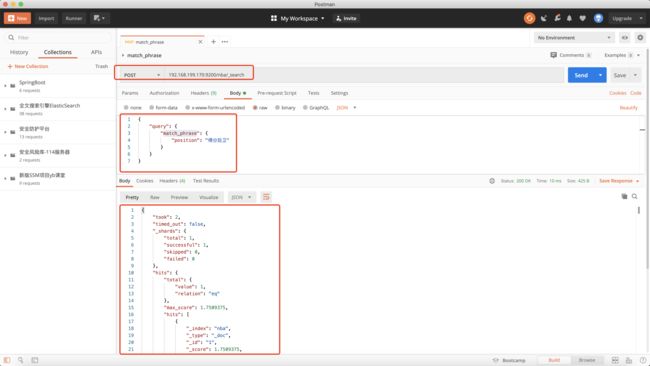
Task: Save the request
Action: pyautogui.click(x=620, y=75)
